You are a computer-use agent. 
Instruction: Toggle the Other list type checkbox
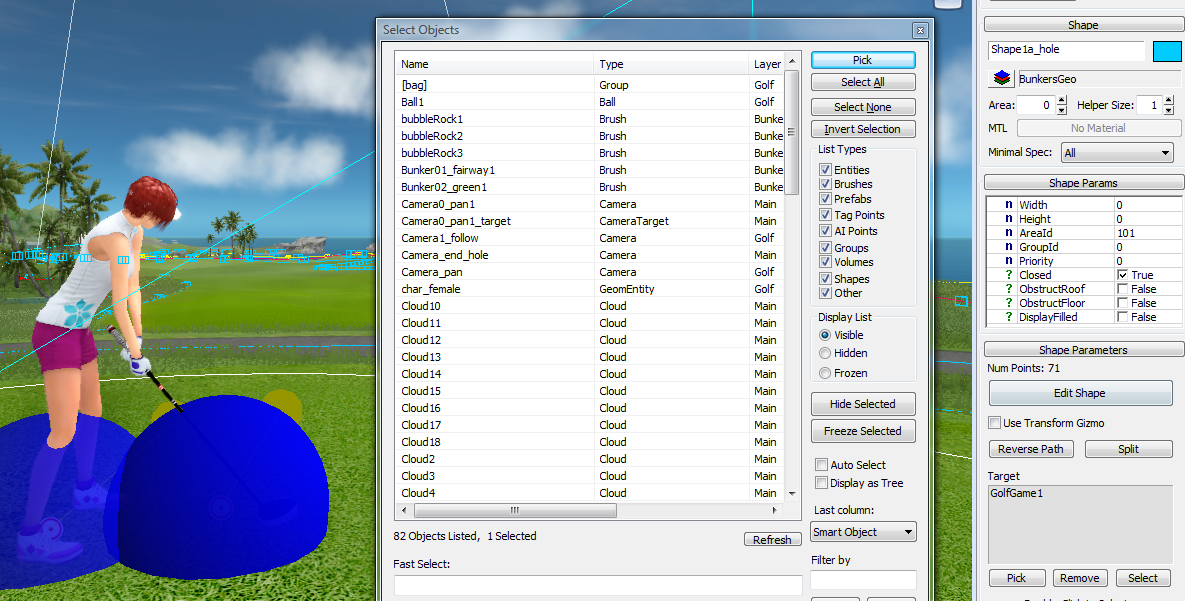[825, 293]
